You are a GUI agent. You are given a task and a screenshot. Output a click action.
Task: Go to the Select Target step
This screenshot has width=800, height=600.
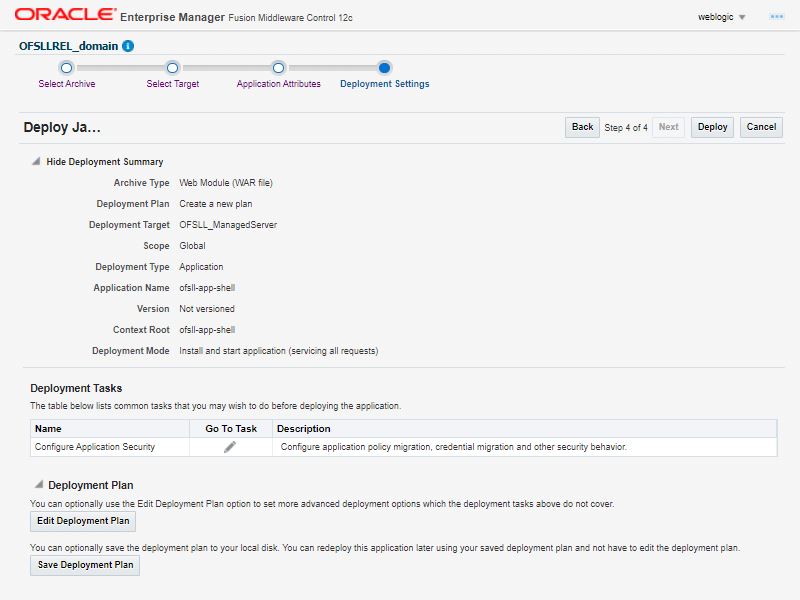(172, 84)
